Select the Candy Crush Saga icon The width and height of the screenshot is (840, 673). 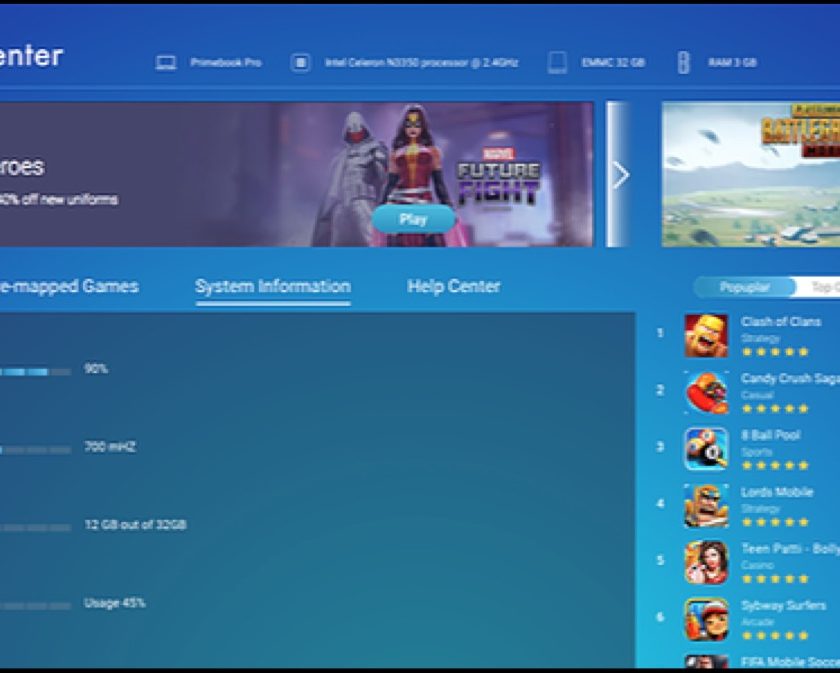[x=705, y=393]
